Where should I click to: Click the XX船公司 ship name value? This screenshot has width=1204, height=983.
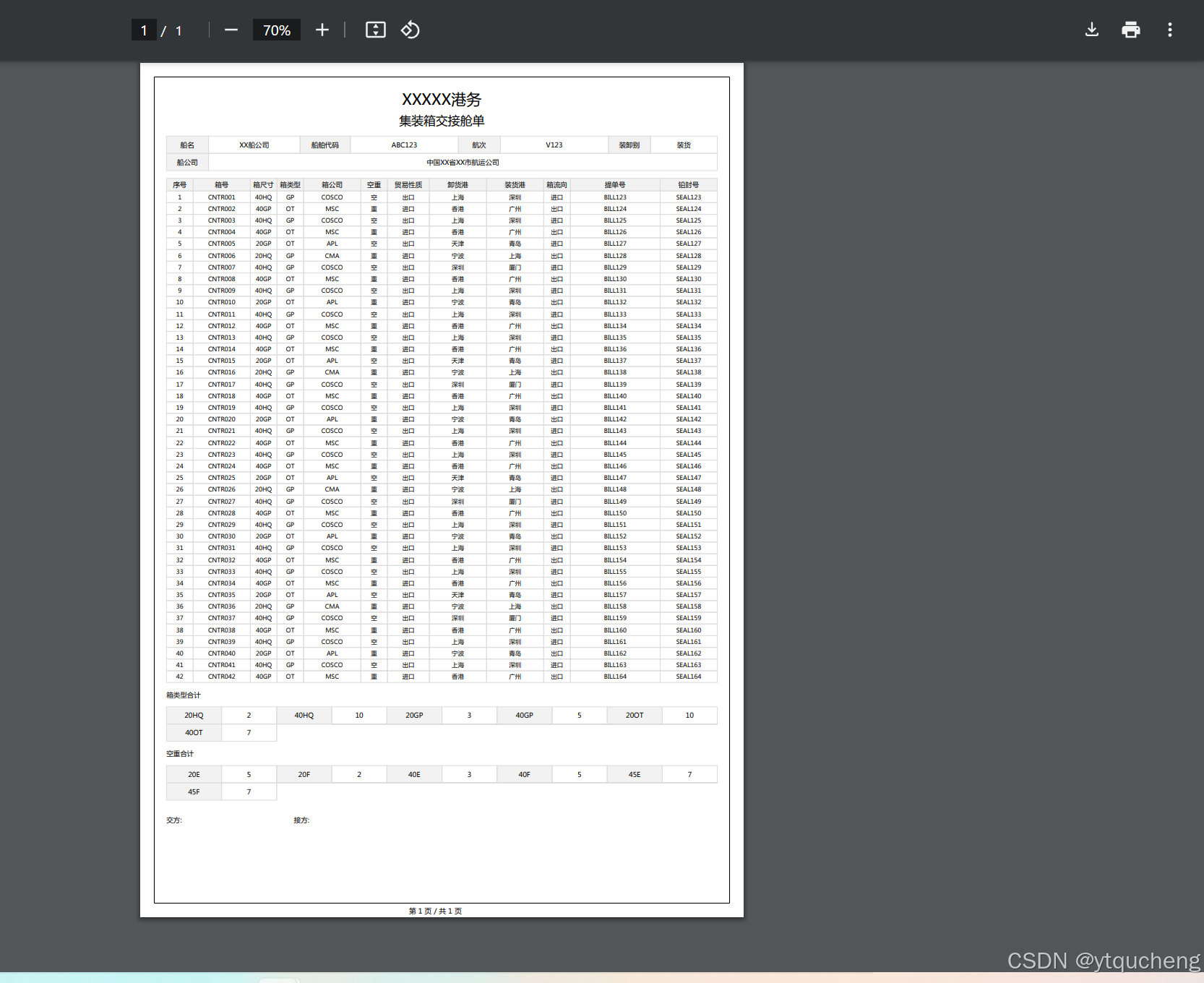[254, 145]
